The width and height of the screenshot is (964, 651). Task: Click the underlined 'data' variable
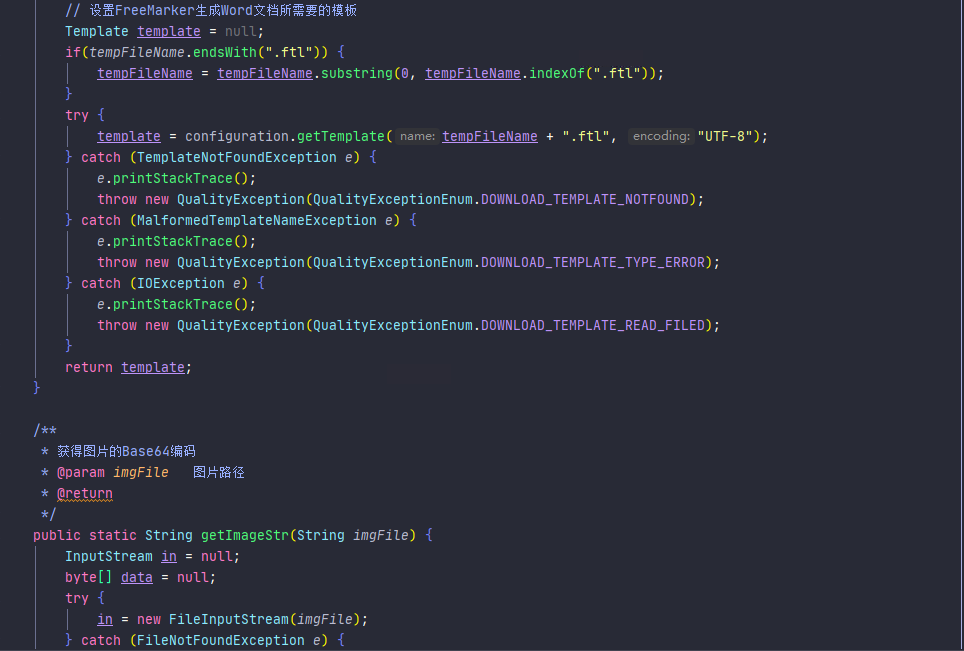[136, 577]
